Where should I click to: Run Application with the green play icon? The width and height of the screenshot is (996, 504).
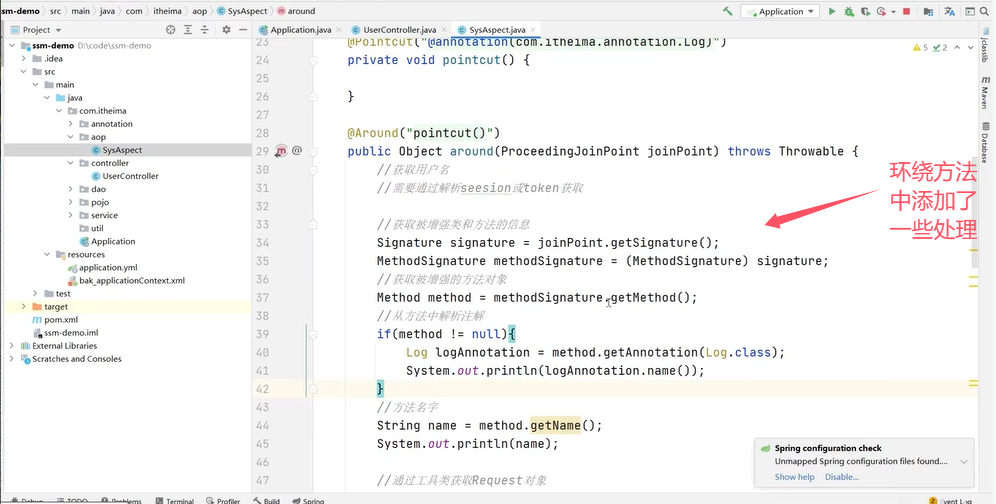coord(831,11)
